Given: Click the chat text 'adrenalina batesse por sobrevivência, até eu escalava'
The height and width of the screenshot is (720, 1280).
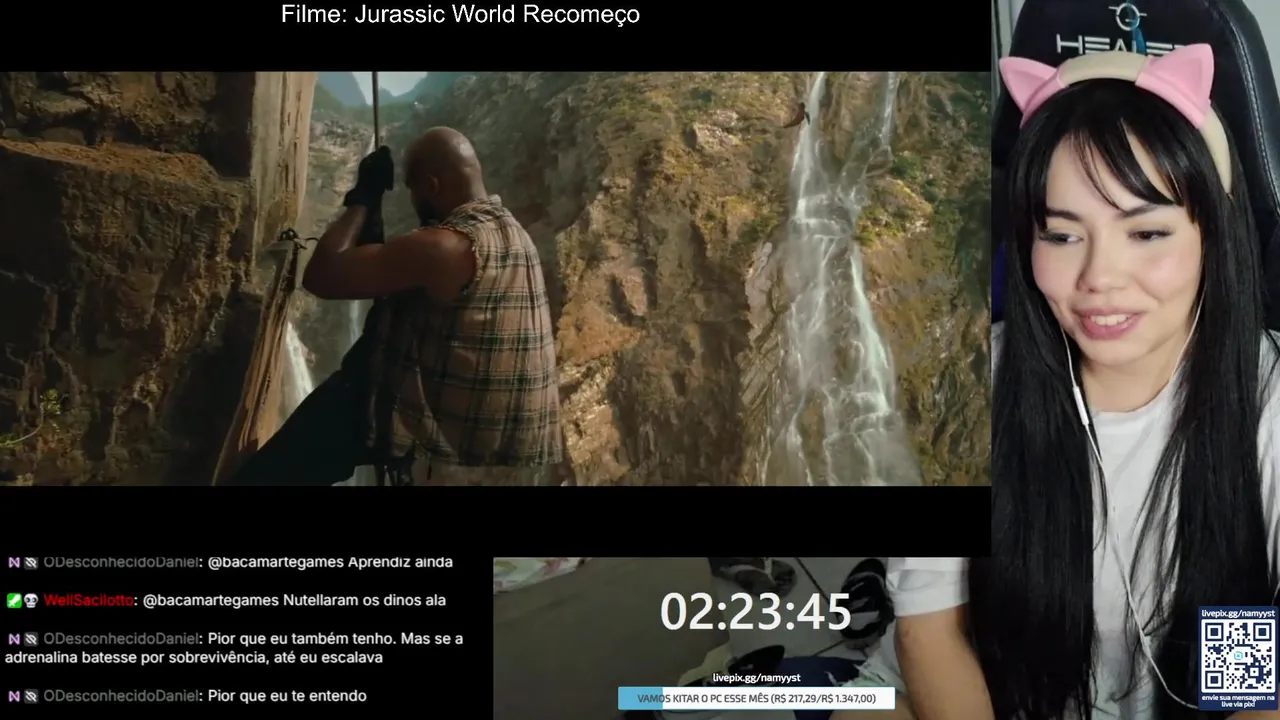Looking at the screenshot, I should click(194, 657).
